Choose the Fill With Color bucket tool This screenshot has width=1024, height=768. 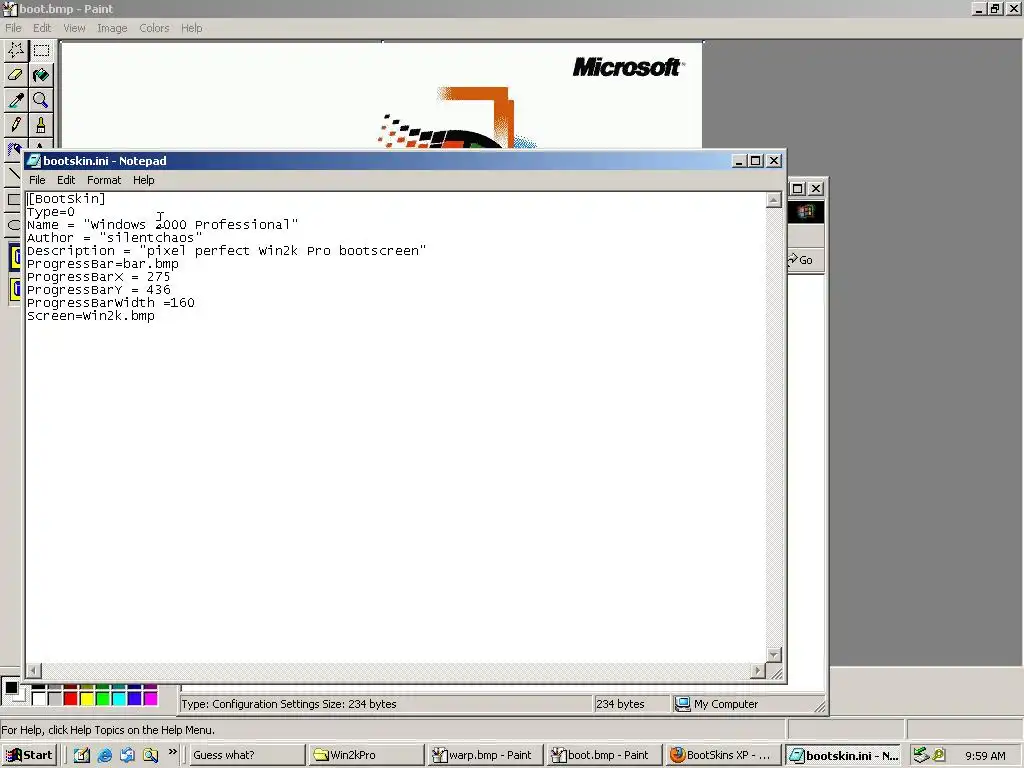(41, 75)
